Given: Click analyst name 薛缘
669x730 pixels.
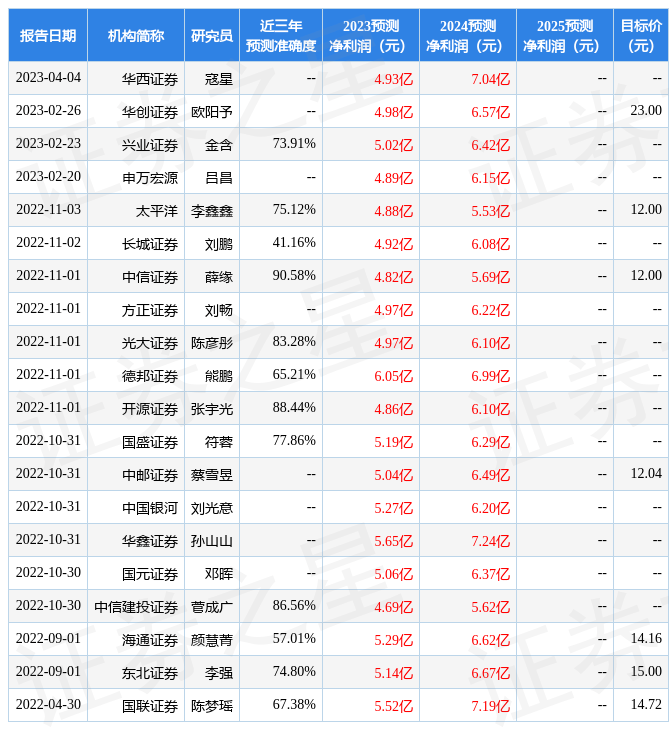Looking at the screenshot, I should [x=219, y=277].
